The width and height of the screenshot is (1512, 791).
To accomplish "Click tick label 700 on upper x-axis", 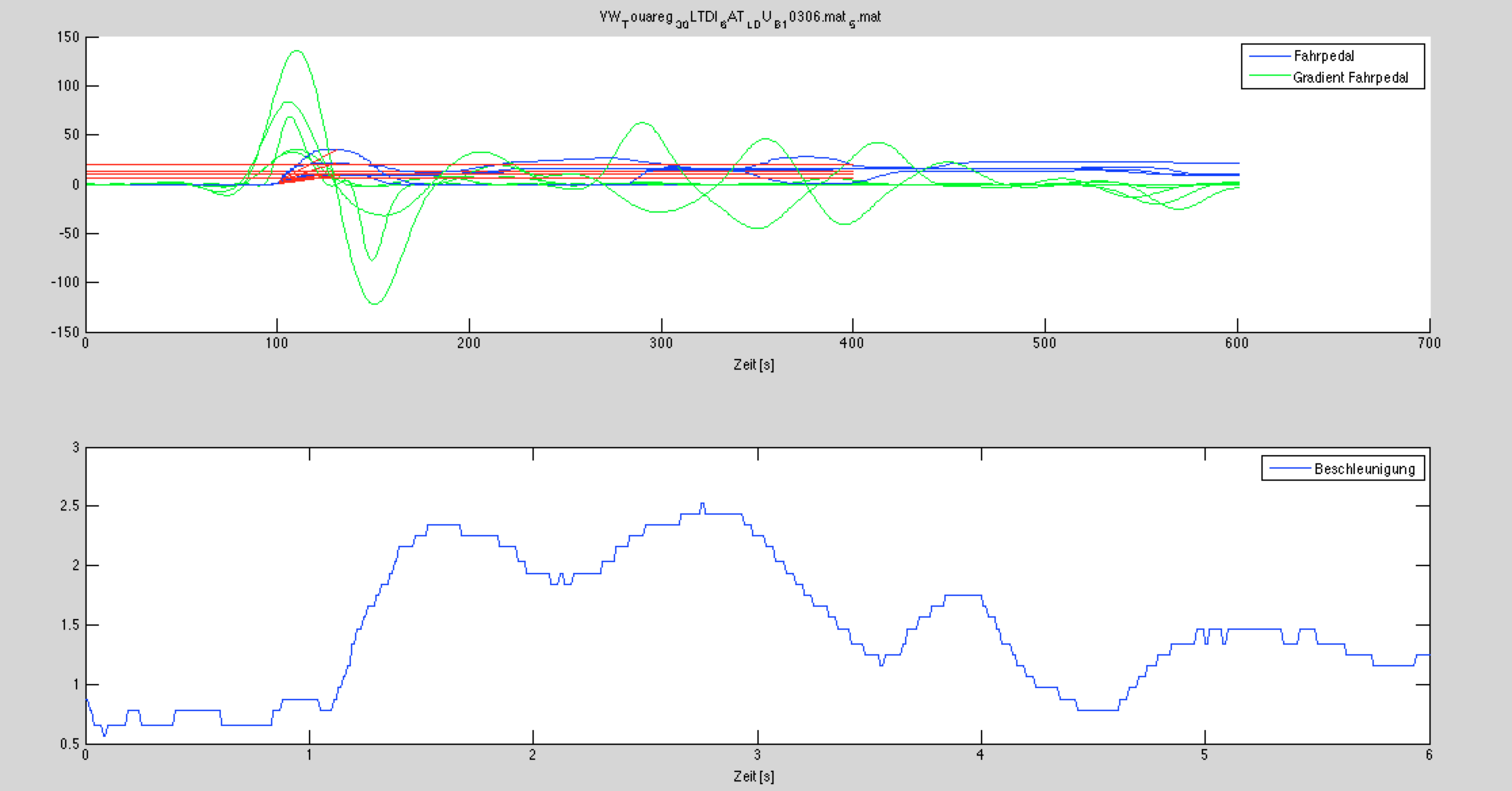I will pyautogui.click(x=1429, y=343).
